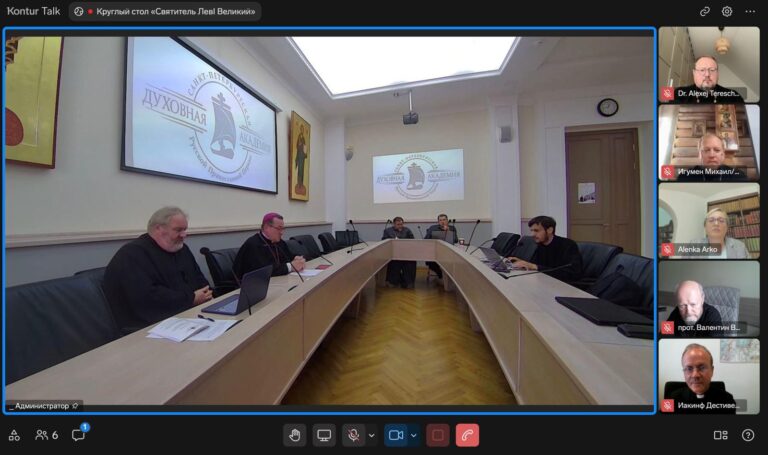Click the red recording indicator dot
The width and height of the screenshot is (768, 455).
tap(90, 11)
